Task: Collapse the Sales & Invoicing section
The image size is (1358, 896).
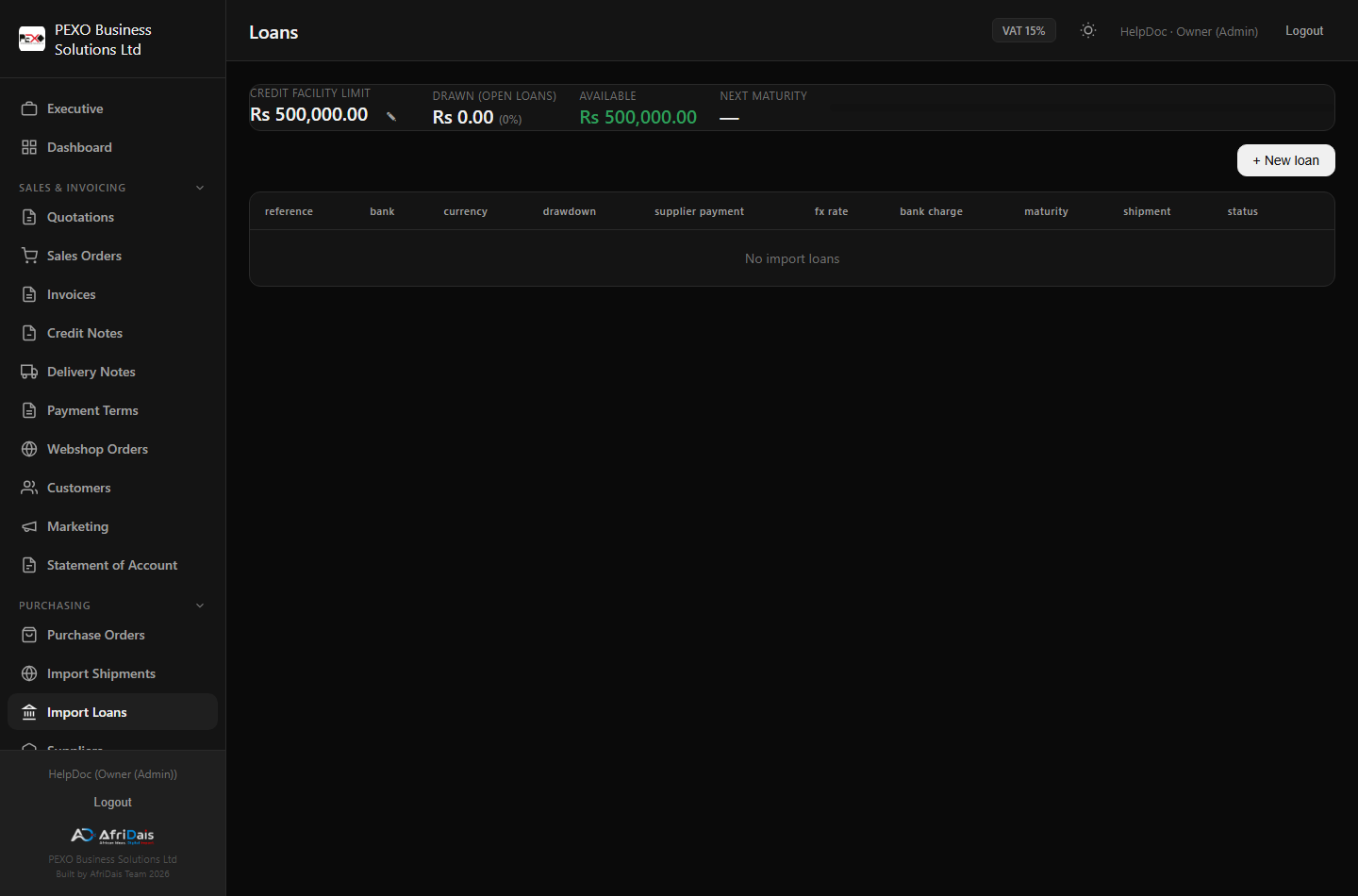Action: point(200,188)
